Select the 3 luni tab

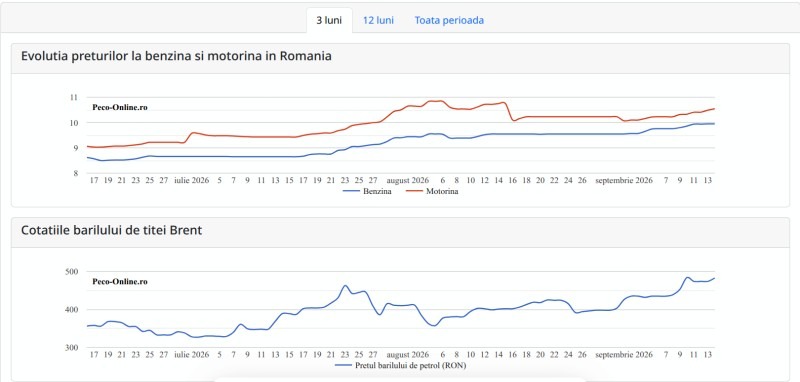tap(329, 20)
